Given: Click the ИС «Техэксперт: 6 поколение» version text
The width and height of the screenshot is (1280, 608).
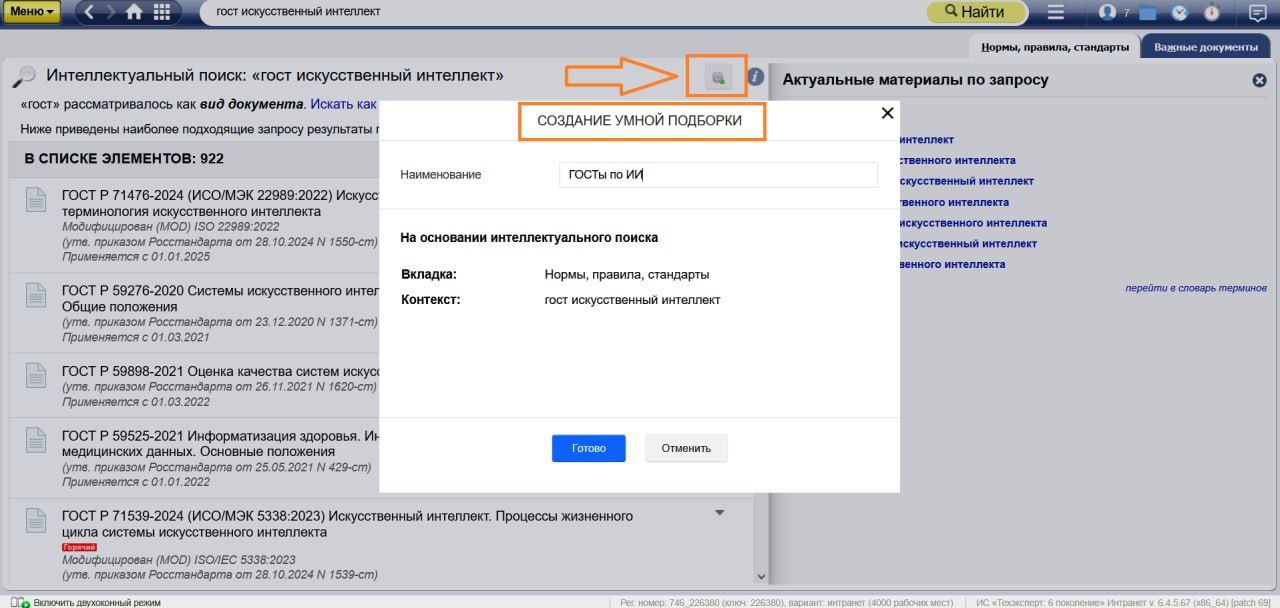Looking at the screenshot, I should pos(1125,603).
